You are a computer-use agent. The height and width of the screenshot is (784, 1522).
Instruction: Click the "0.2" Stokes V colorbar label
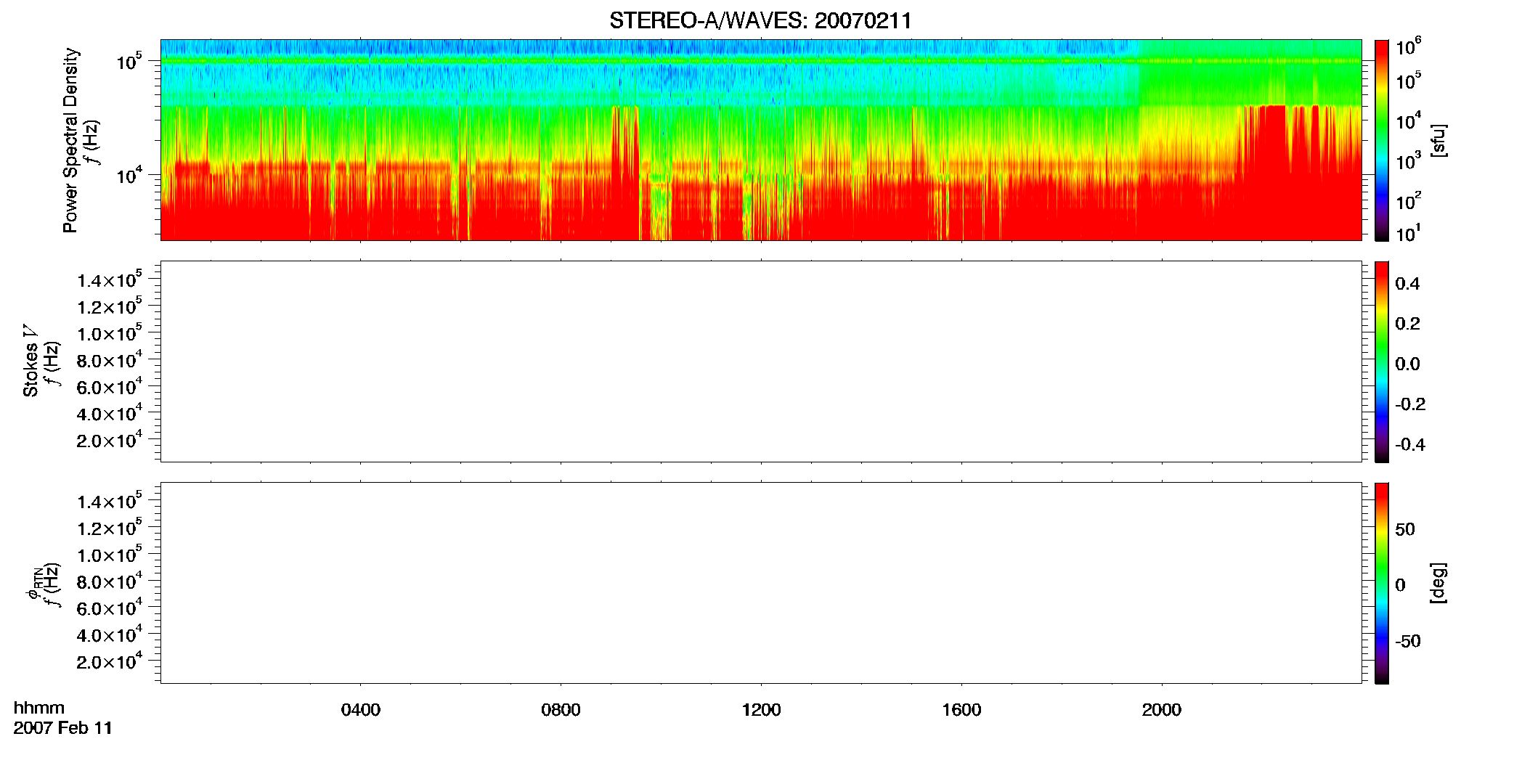(1407, 324)
